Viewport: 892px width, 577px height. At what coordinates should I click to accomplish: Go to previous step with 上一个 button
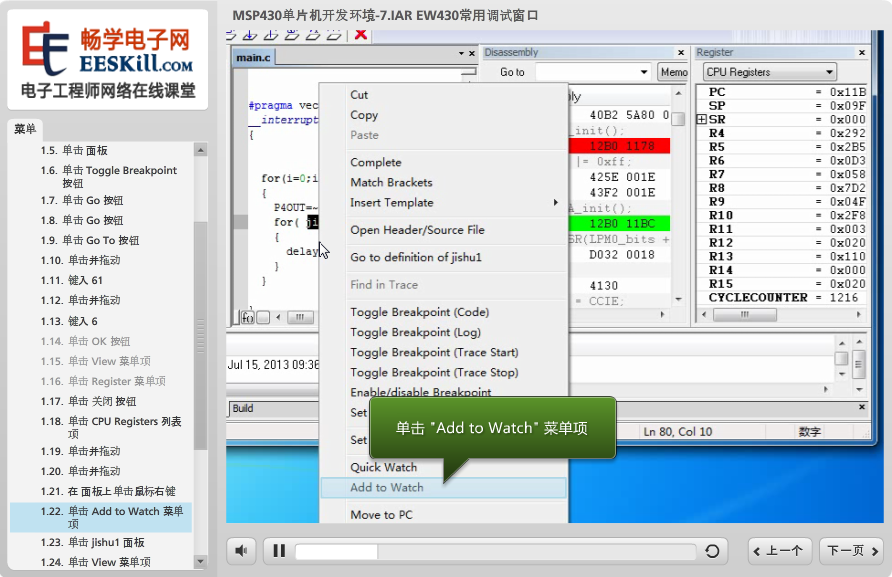point(779,551)
